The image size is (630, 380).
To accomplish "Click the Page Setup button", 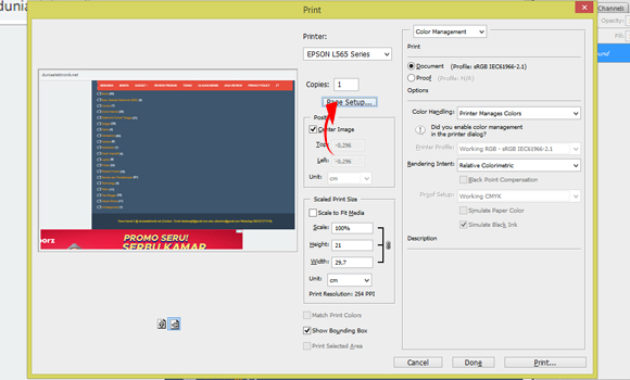I will tap(349, 102).
